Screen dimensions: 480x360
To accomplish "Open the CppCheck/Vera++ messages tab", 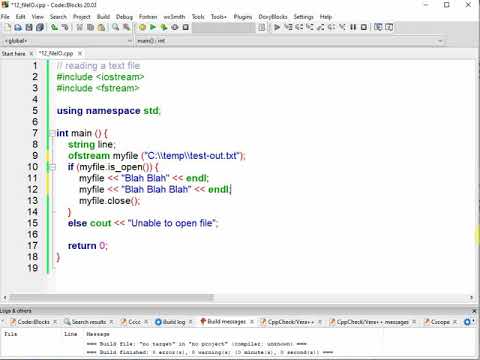I will click(x=372, y=322).
